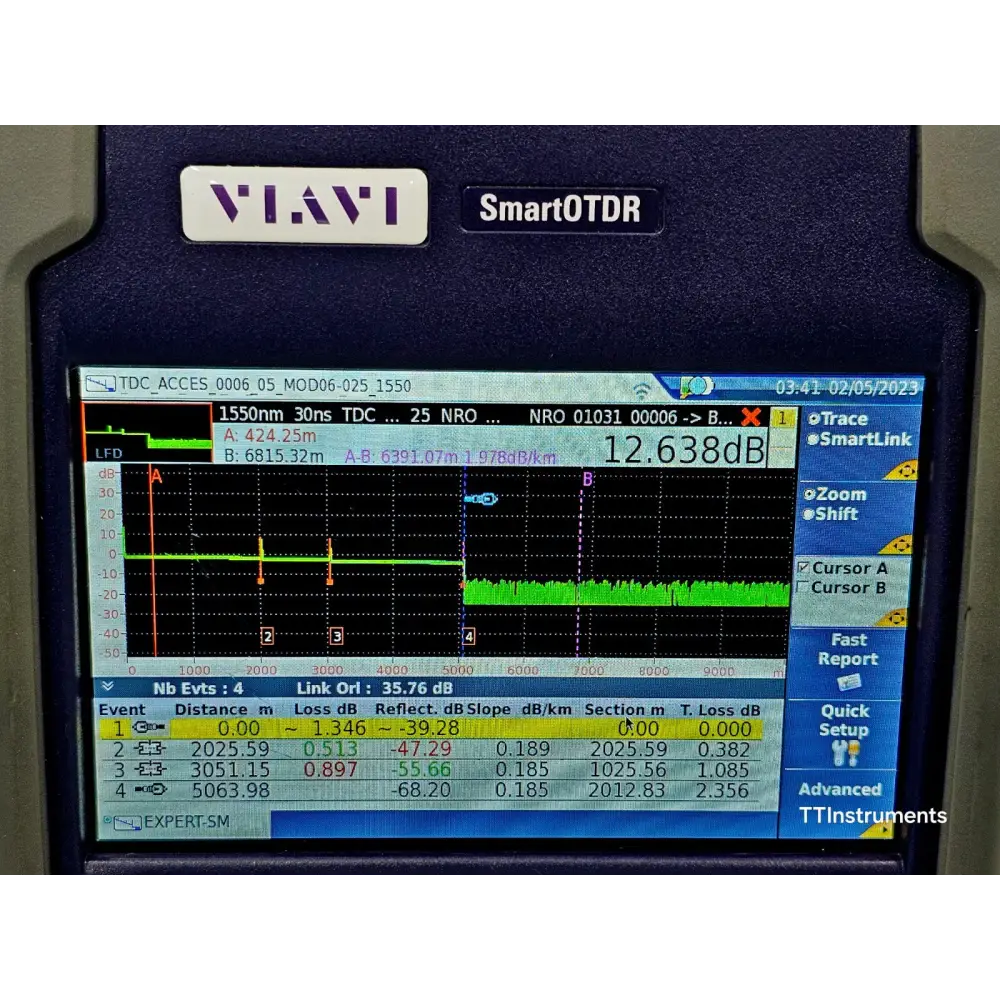This screenshot has height=1000, width=1000.
Task: Click the fiber end icon in event 4 row
Action: coord(150,790)
